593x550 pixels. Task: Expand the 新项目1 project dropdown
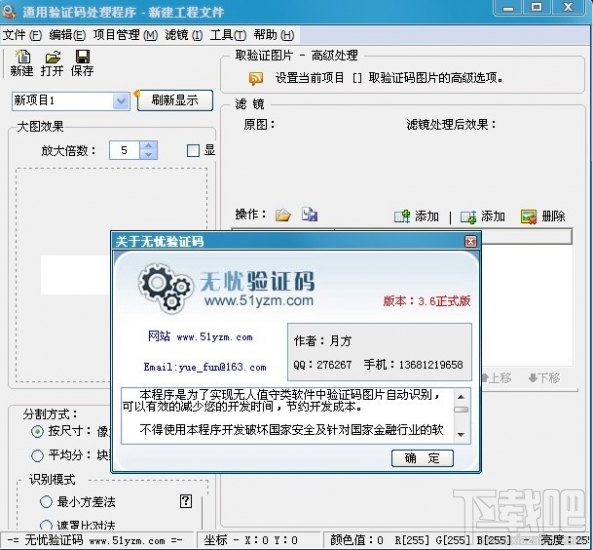(x=121, y=101)
